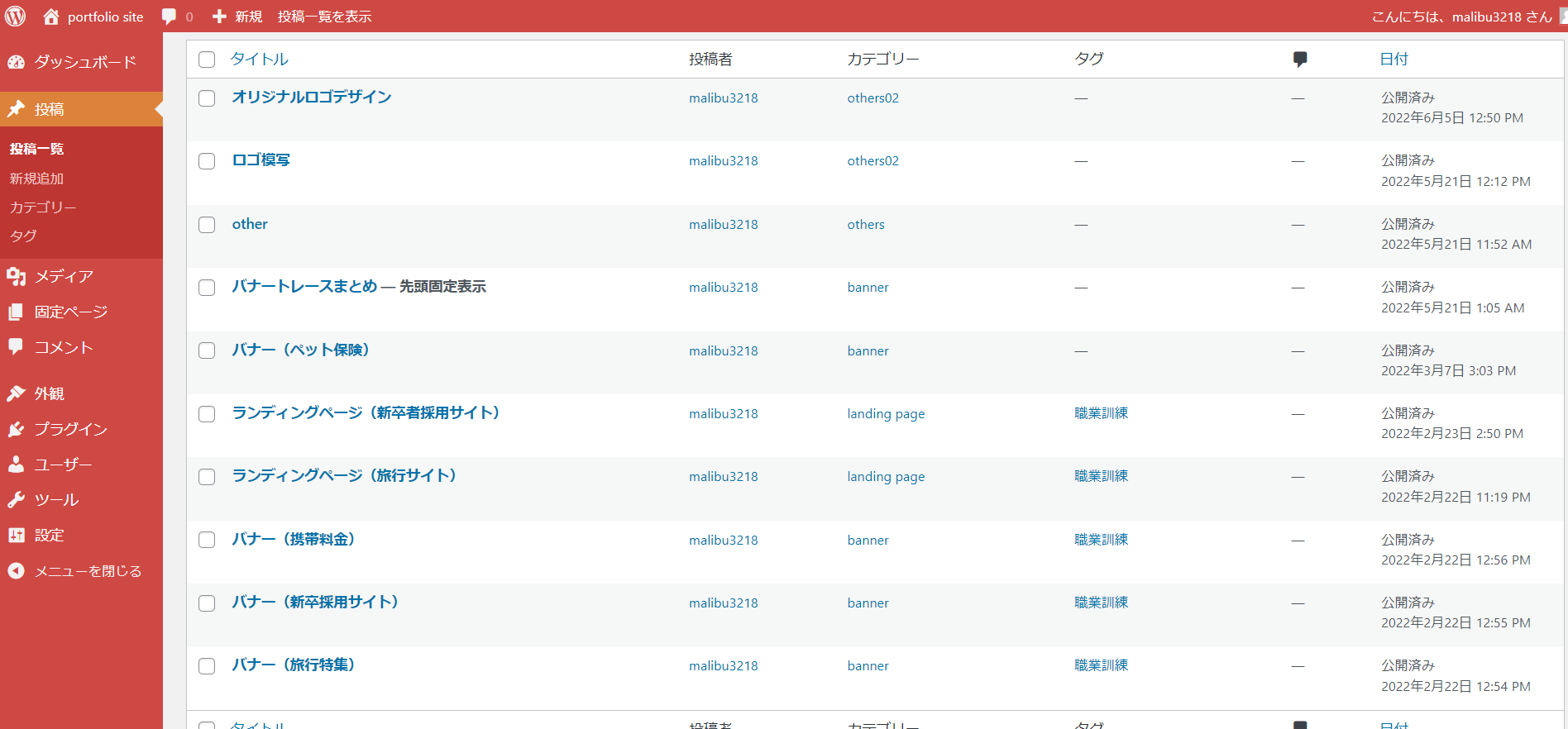Screen dimensions: 1568x729
Task: Open カテゴリー submenu item
Action: (x=43, y=207)
